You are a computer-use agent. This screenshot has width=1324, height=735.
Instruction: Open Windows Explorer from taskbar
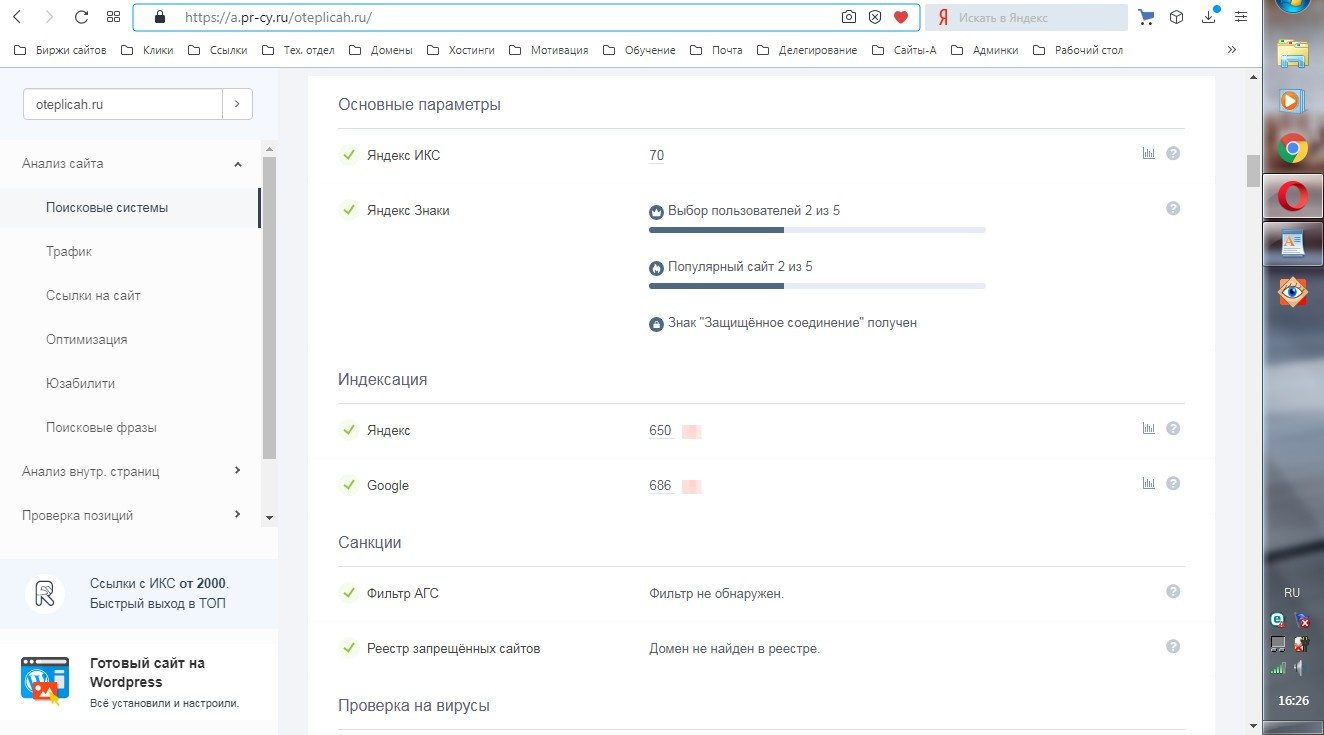coord(1293,54)
